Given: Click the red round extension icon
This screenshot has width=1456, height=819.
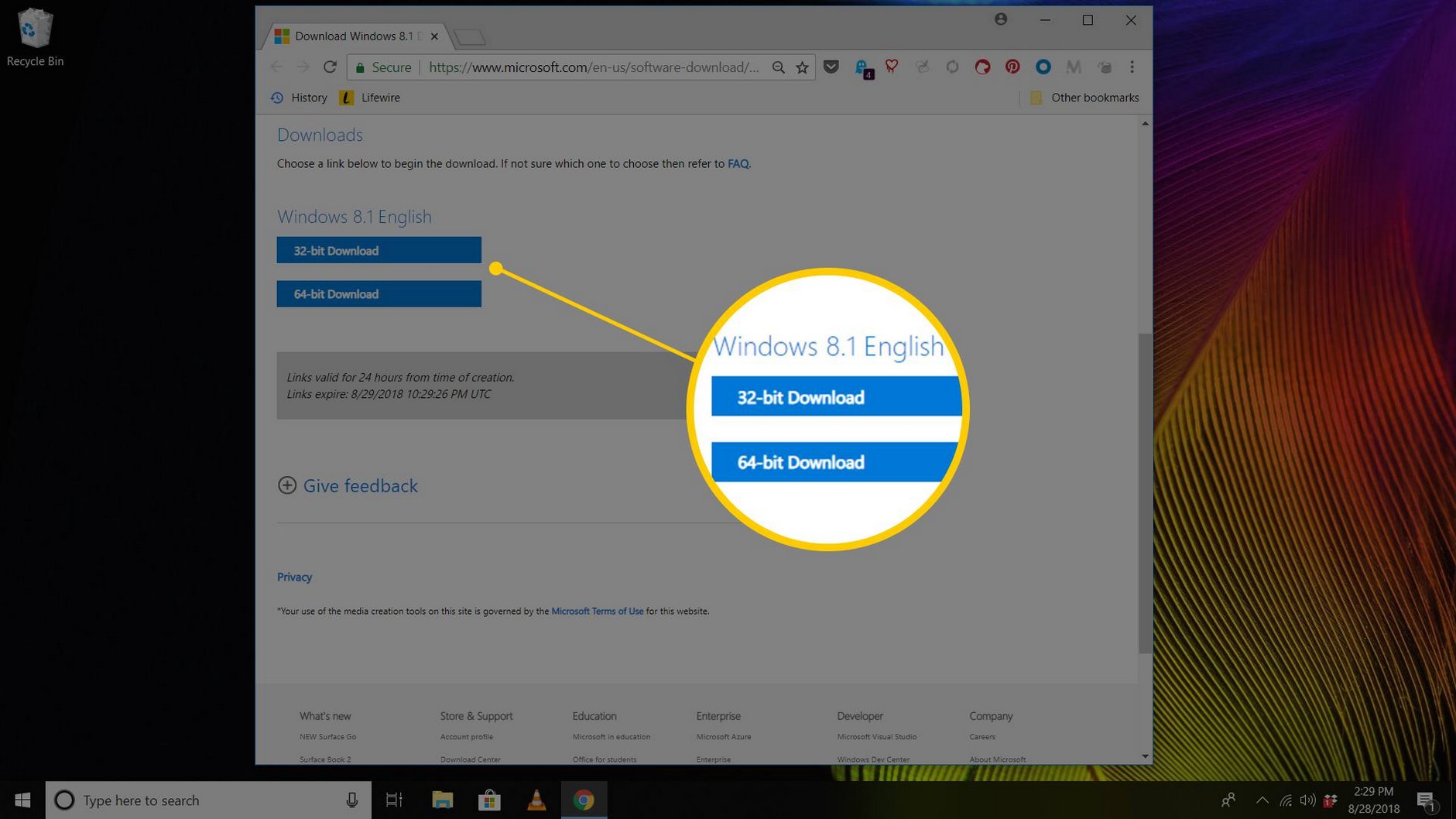Looking at the screenshot, I should point(982,67).
